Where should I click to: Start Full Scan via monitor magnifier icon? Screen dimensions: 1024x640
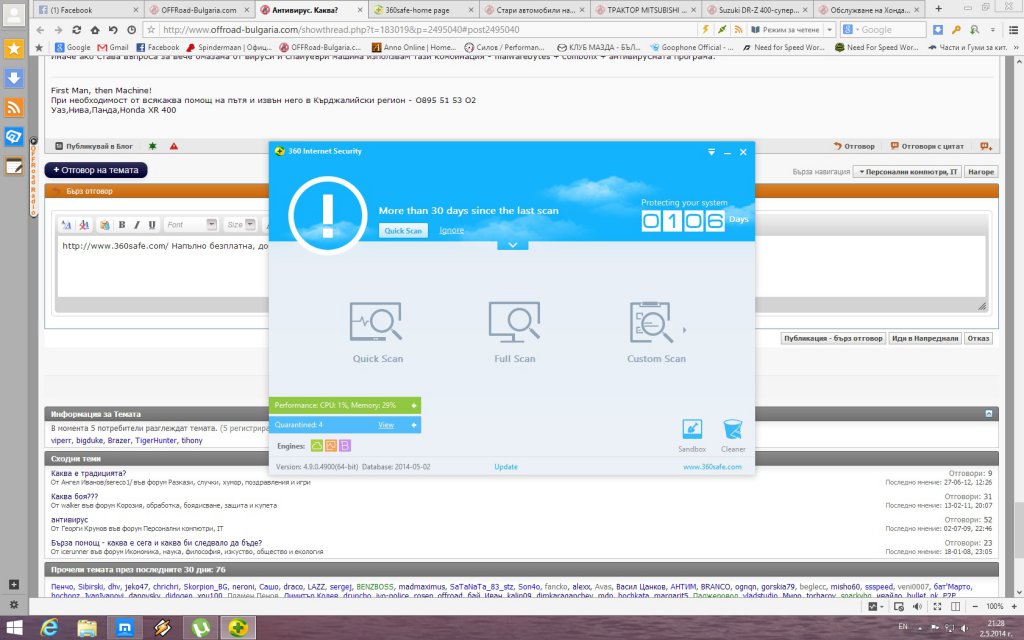(x=515, y=321)
